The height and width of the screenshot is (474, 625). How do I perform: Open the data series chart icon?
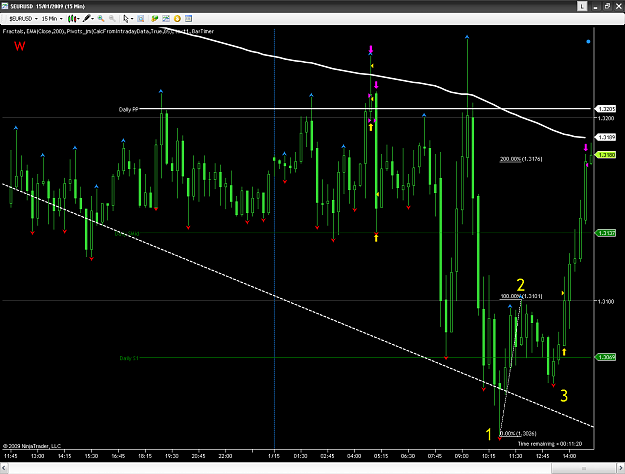pos(166,18)
